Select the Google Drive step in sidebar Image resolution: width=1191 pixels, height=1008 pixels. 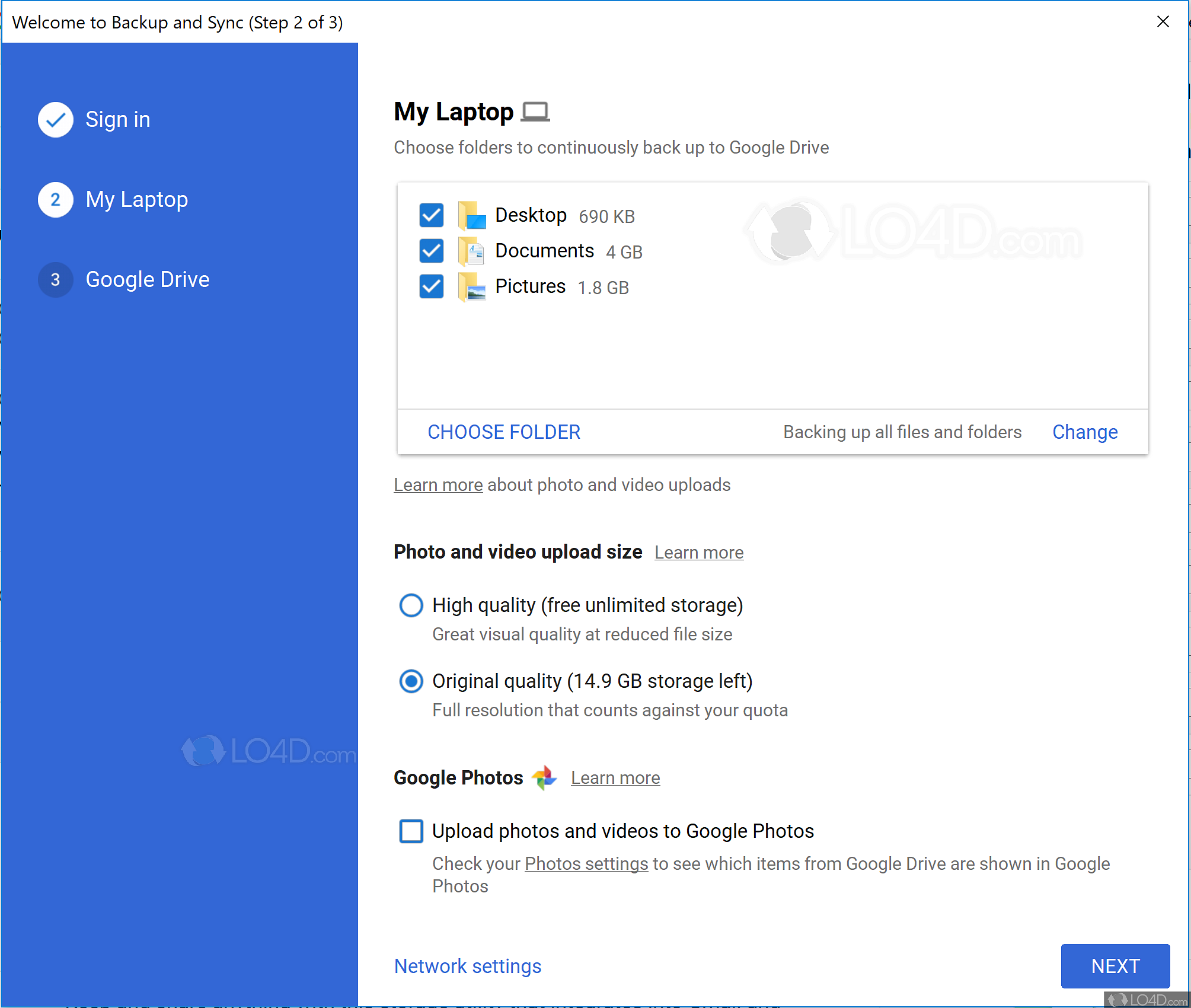pyautogui.click(x=147, y=279)
